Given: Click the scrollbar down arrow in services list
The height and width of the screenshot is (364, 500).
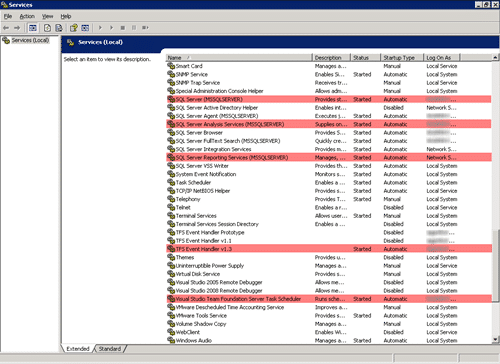Looking at the screenshot, I should (x=495, y=340).
